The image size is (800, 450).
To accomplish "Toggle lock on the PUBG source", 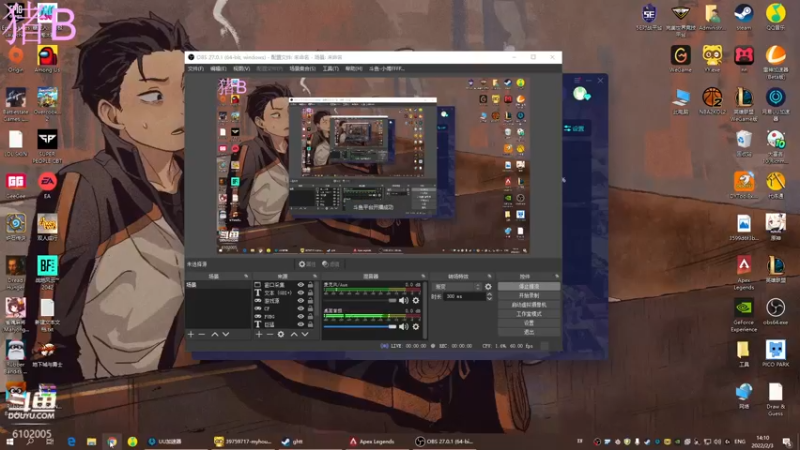I will pos(310,316).
